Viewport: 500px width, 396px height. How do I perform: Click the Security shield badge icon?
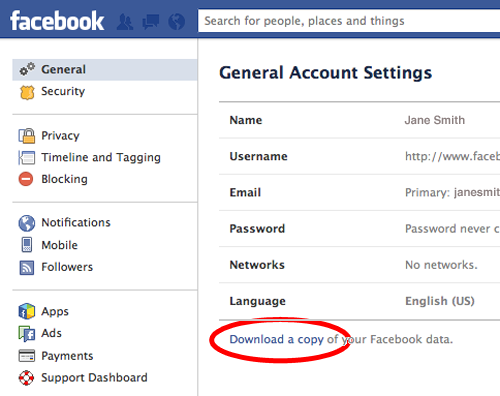27,92
